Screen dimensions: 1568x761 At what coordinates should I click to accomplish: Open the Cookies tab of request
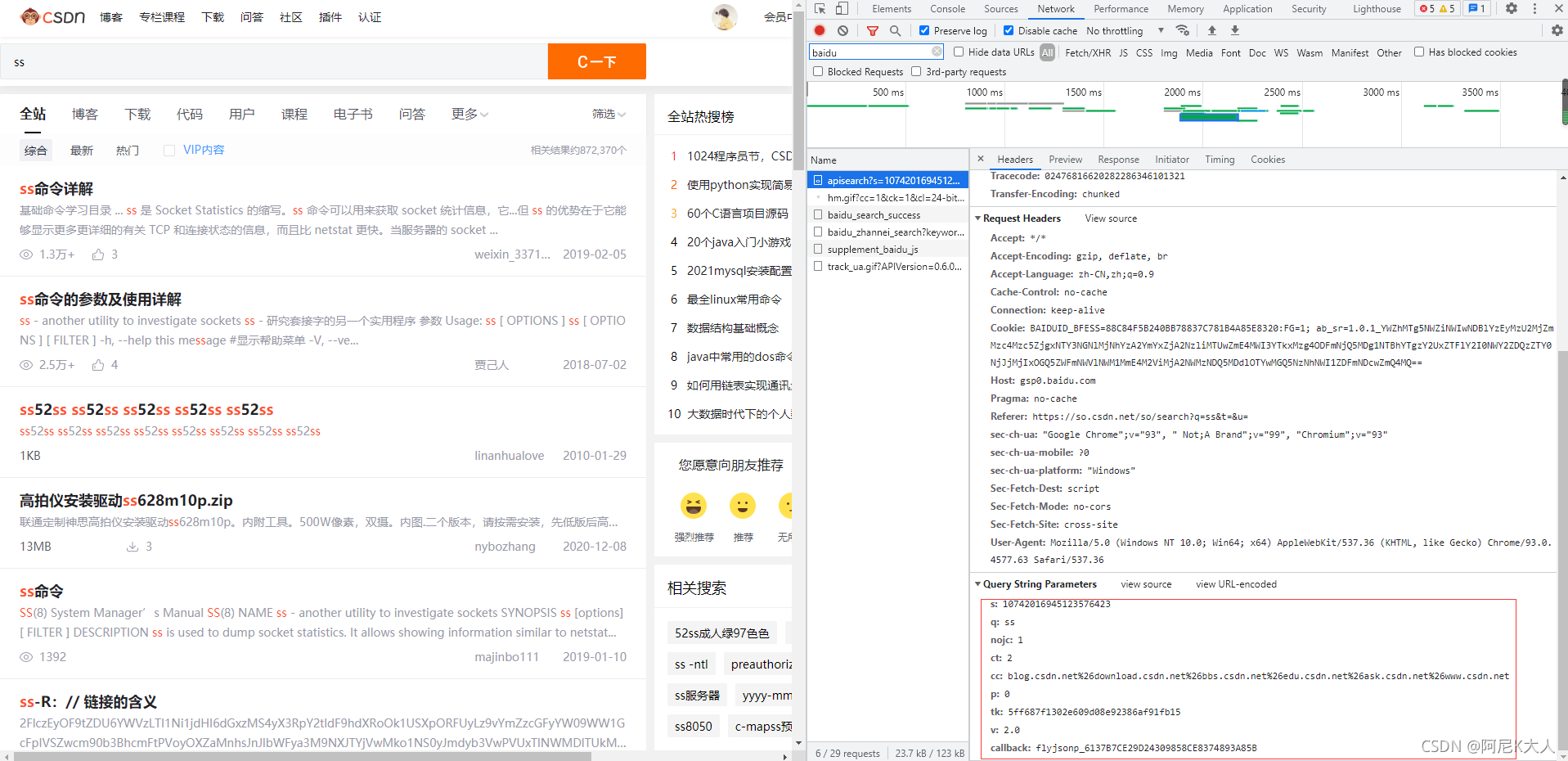pyautogui.click(x=1267, y=160)
